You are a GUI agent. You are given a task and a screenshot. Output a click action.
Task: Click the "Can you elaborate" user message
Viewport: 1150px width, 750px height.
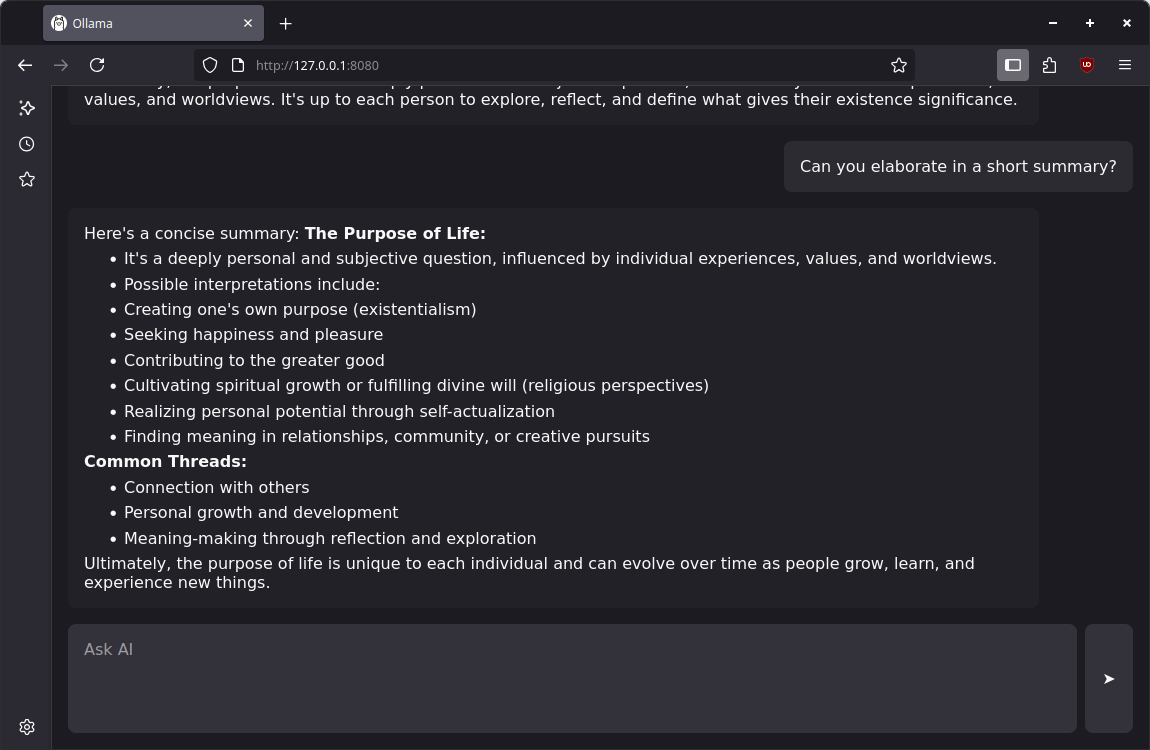[957, 167]
